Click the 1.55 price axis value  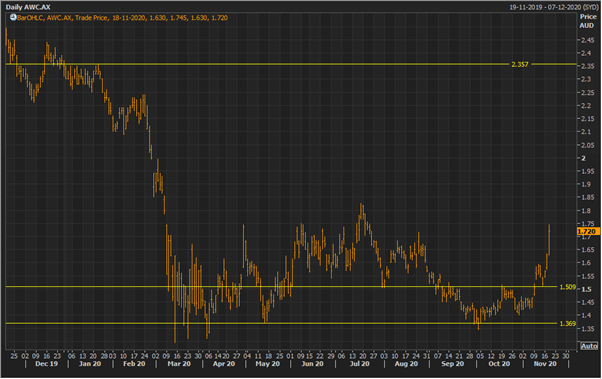[588, 276]
